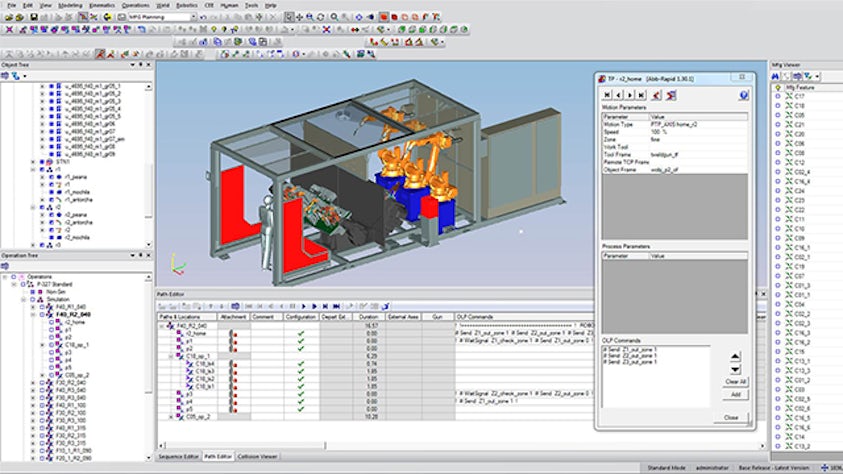
Task: Toggle visibility of r1_peana in Object Tree
Action: 52,177
